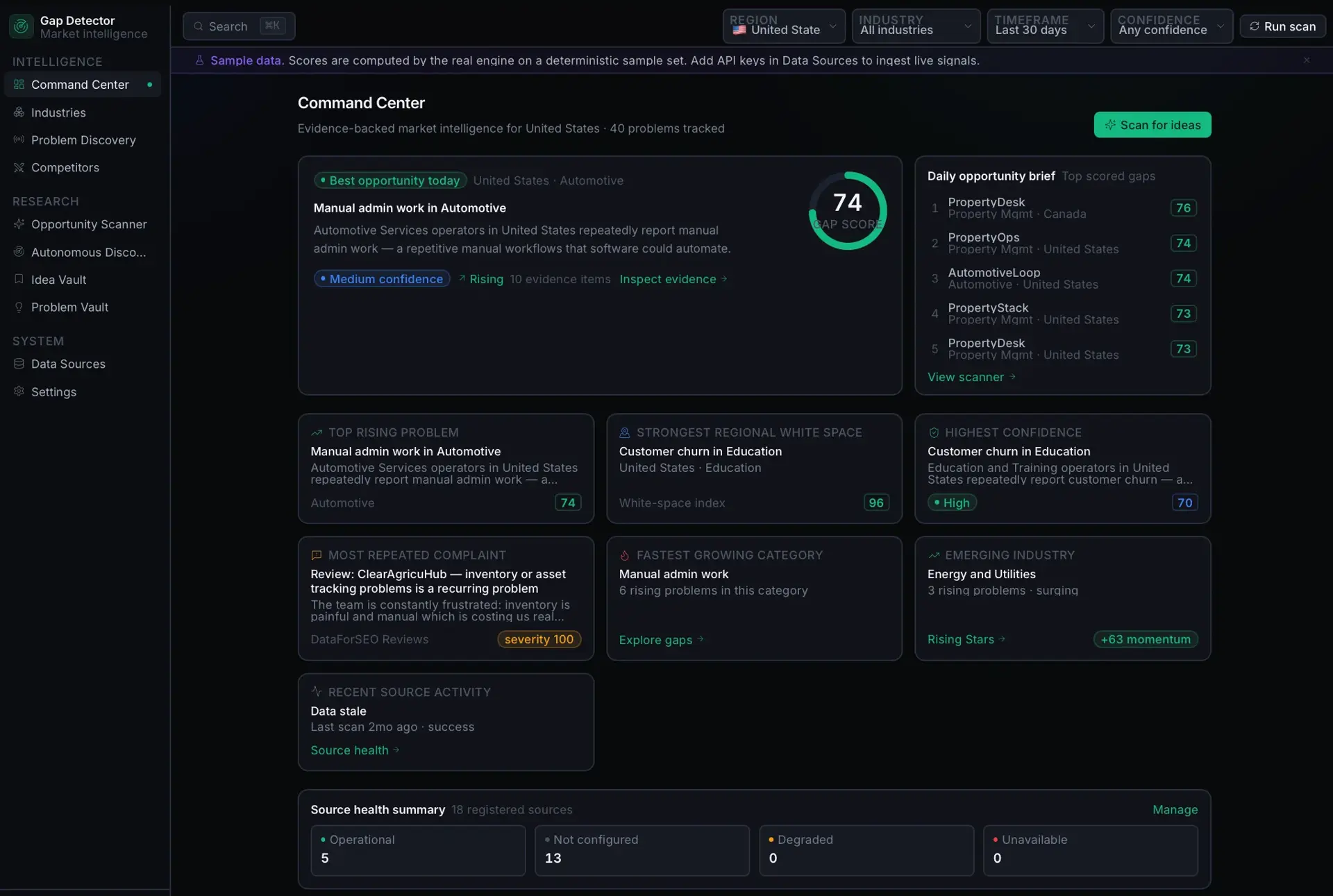Click the Run scan button
This screenshot has width=1333, height=896.
tap(1282, 26)
